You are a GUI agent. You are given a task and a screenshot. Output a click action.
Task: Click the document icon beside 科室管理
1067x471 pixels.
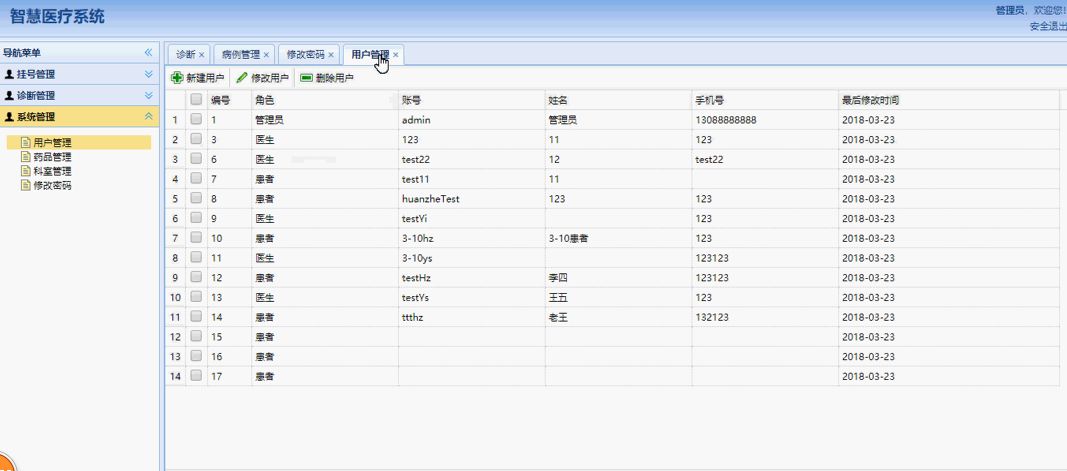pos(26,172)
